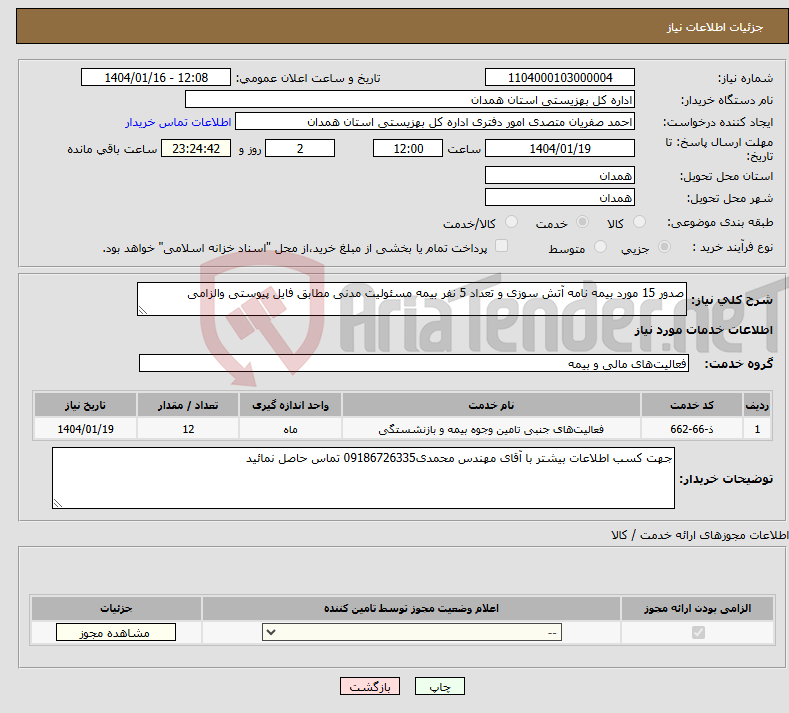
Task: Click the تاریخ نیاز column header
Action: click(x=85, y=405)
